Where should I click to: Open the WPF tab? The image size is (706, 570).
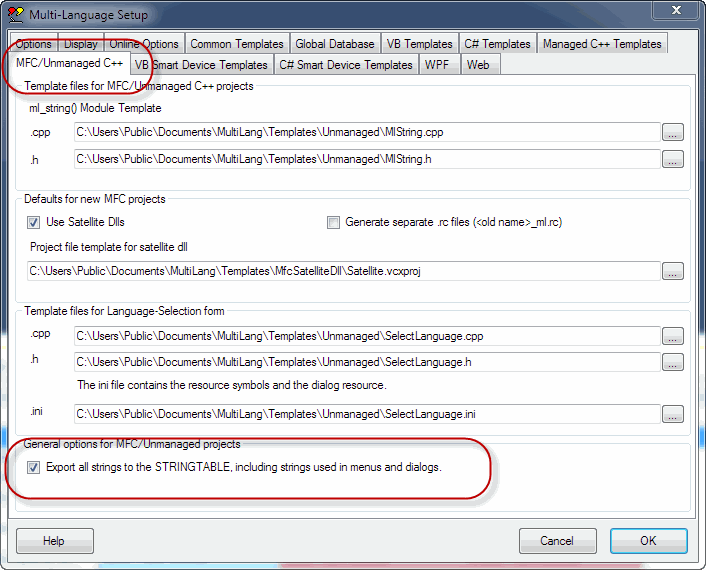[437, 65]
